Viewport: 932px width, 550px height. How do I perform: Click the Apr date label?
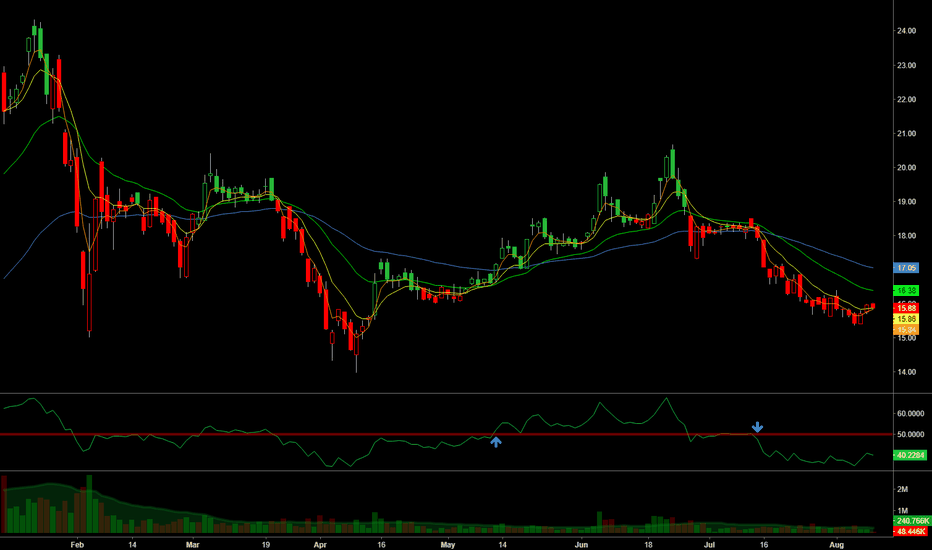(x=320, y=545)
